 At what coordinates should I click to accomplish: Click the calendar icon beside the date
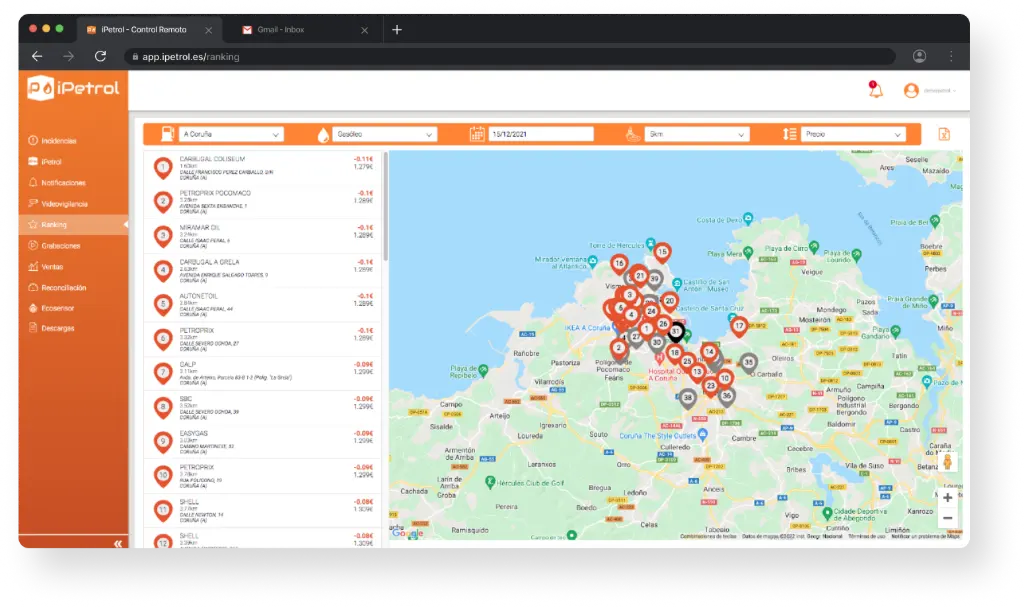[478, 134]
